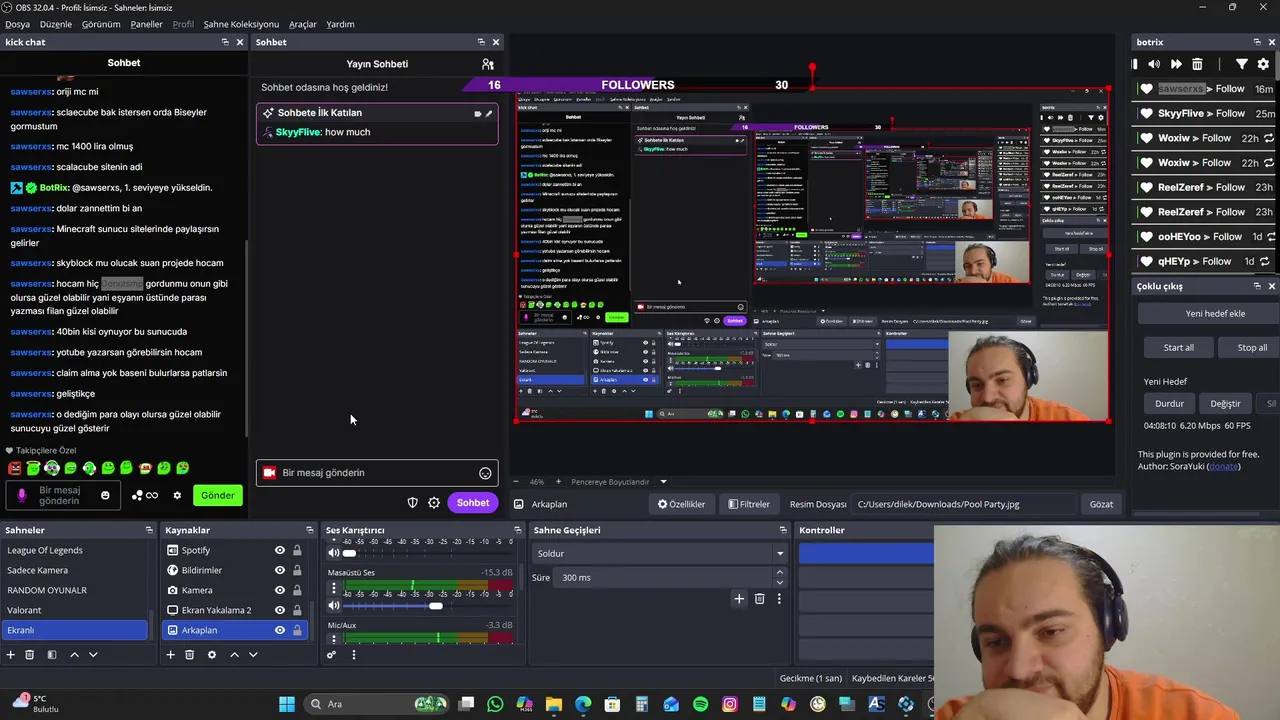Click Sohbet message input field
Viewport: 1280px width, 720px height.
tap(376, 473)
